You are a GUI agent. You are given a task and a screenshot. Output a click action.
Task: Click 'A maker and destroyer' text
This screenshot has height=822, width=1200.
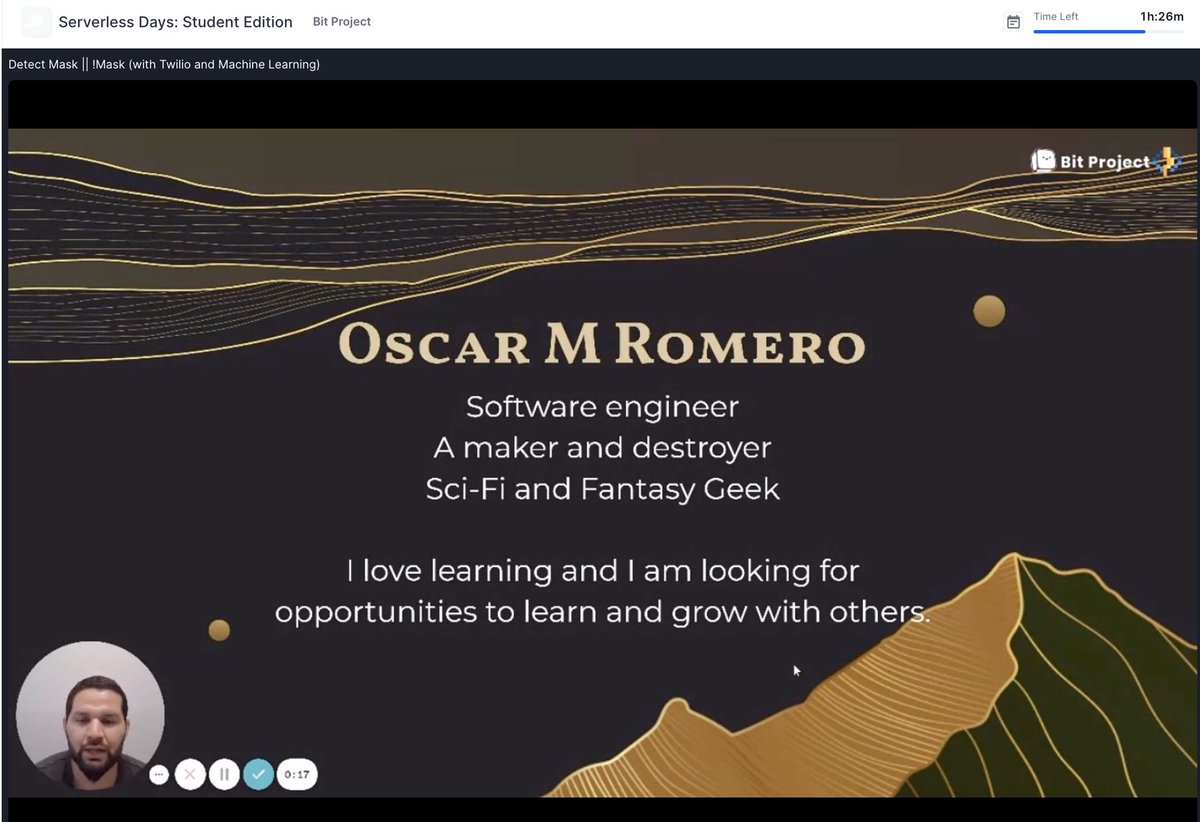[x=602, y=448]
